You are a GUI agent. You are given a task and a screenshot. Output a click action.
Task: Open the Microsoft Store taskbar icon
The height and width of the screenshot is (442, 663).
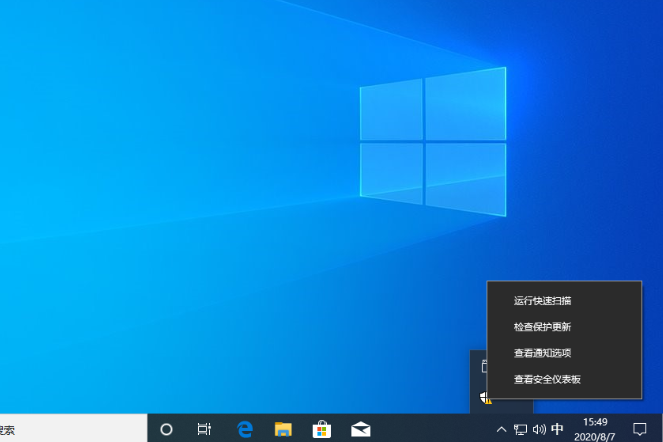(x=322, y=429)
